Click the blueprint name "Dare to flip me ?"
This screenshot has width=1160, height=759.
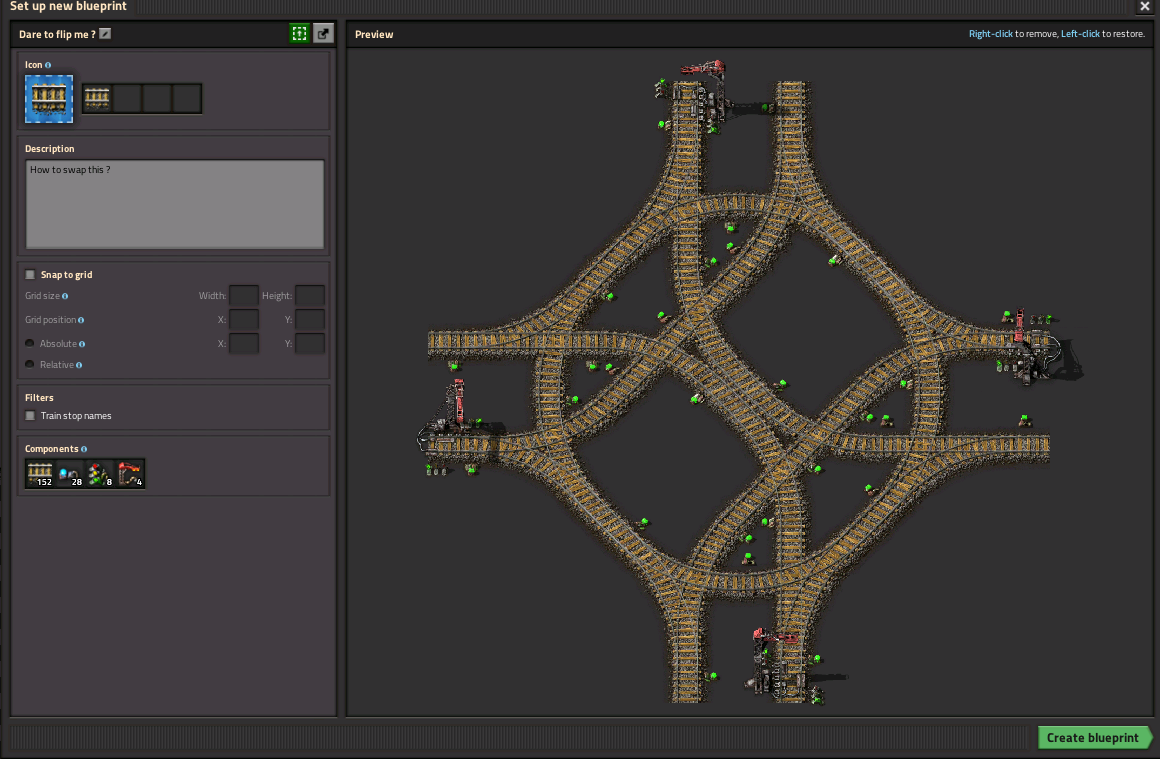coord(57,34)
